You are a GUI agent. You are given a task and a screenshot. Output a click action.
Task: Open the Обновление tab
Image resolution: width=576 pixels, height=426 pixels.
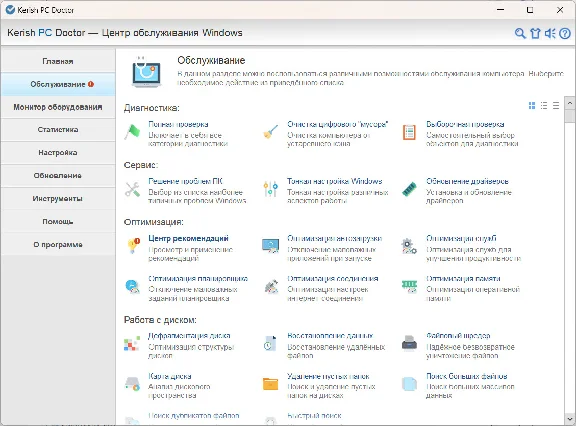(58, 176)
